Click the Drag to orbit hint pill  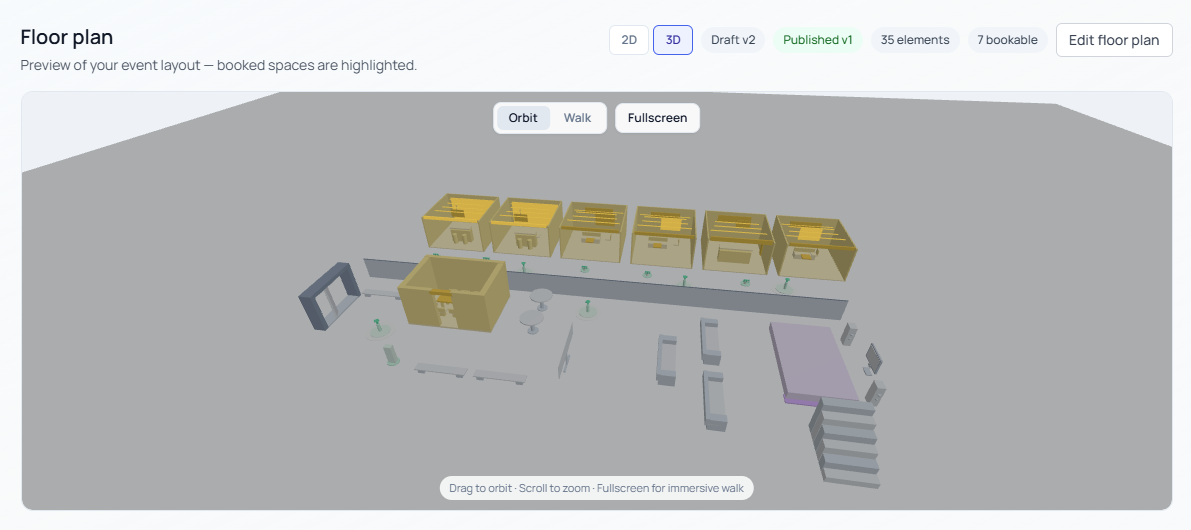pos(596,487)
